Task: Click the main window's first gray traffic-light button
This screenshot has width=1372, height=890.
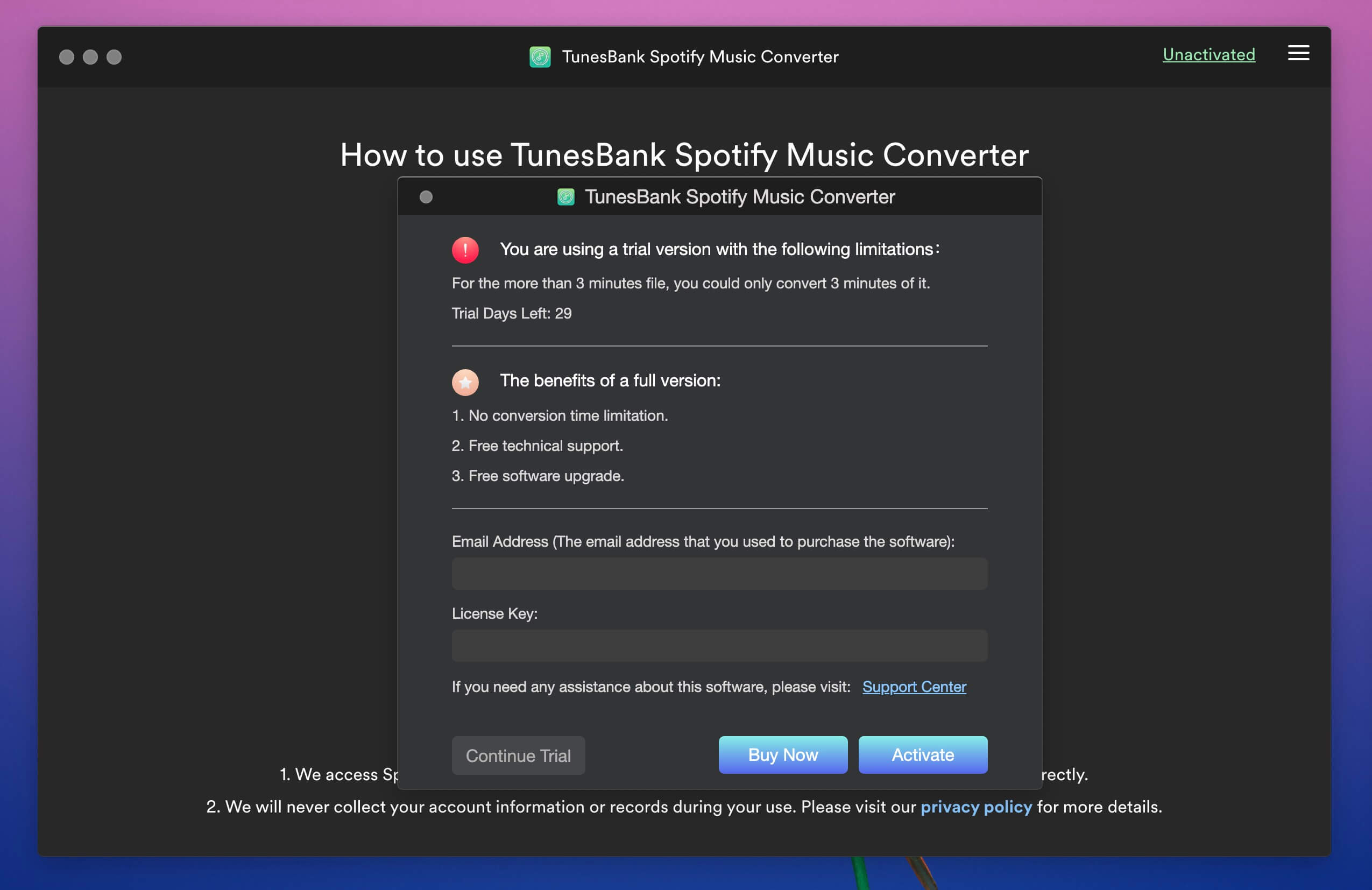Action: point(67,57)
